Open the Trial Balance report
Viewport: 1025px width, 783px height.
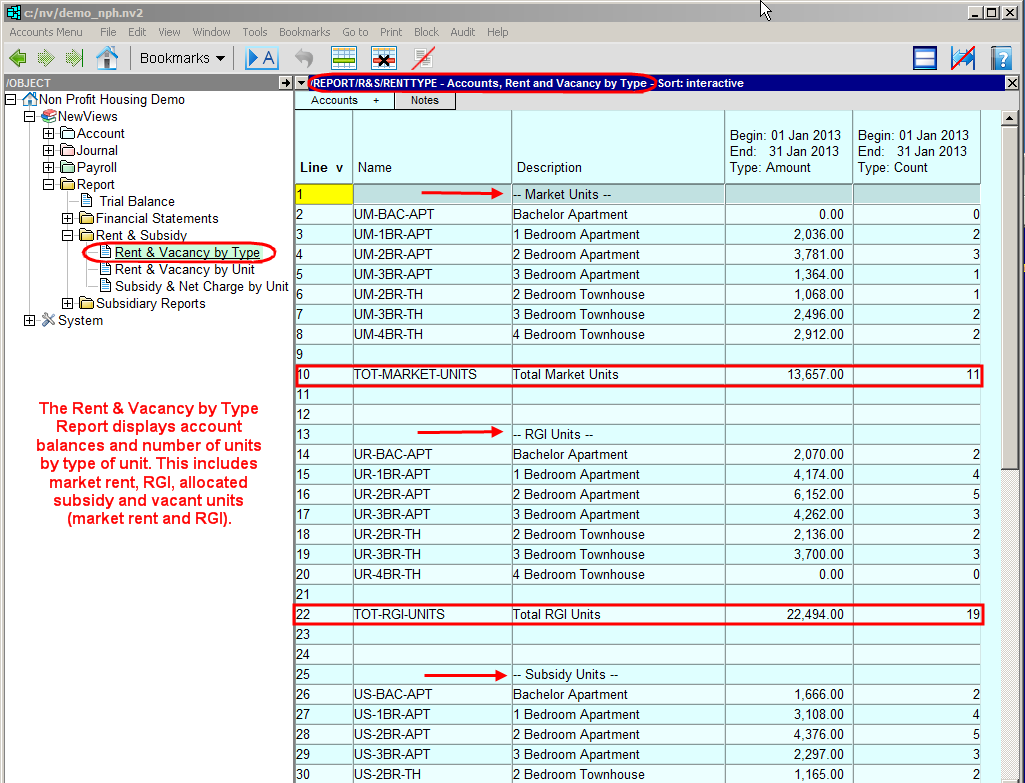coord(136,202)
